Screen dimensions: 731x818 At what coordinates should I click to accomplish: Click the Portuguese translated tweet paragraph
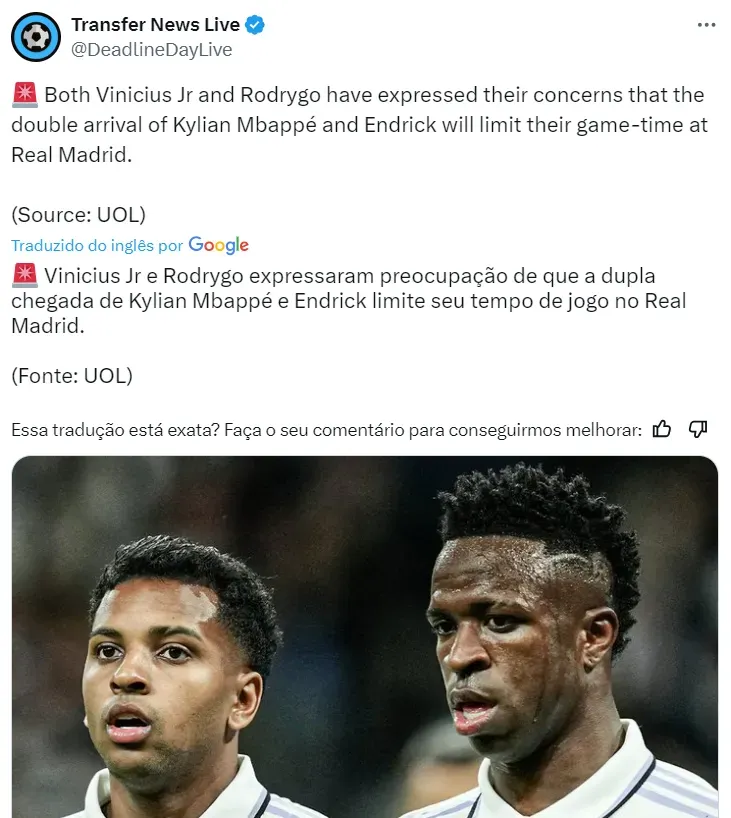(x=349, y=301)
